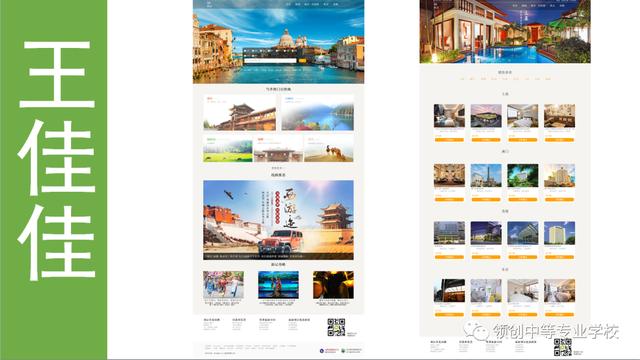Click the white search field on Venice banner
The width and height of the screenshot is (640, 360).
tap(271, 61)
